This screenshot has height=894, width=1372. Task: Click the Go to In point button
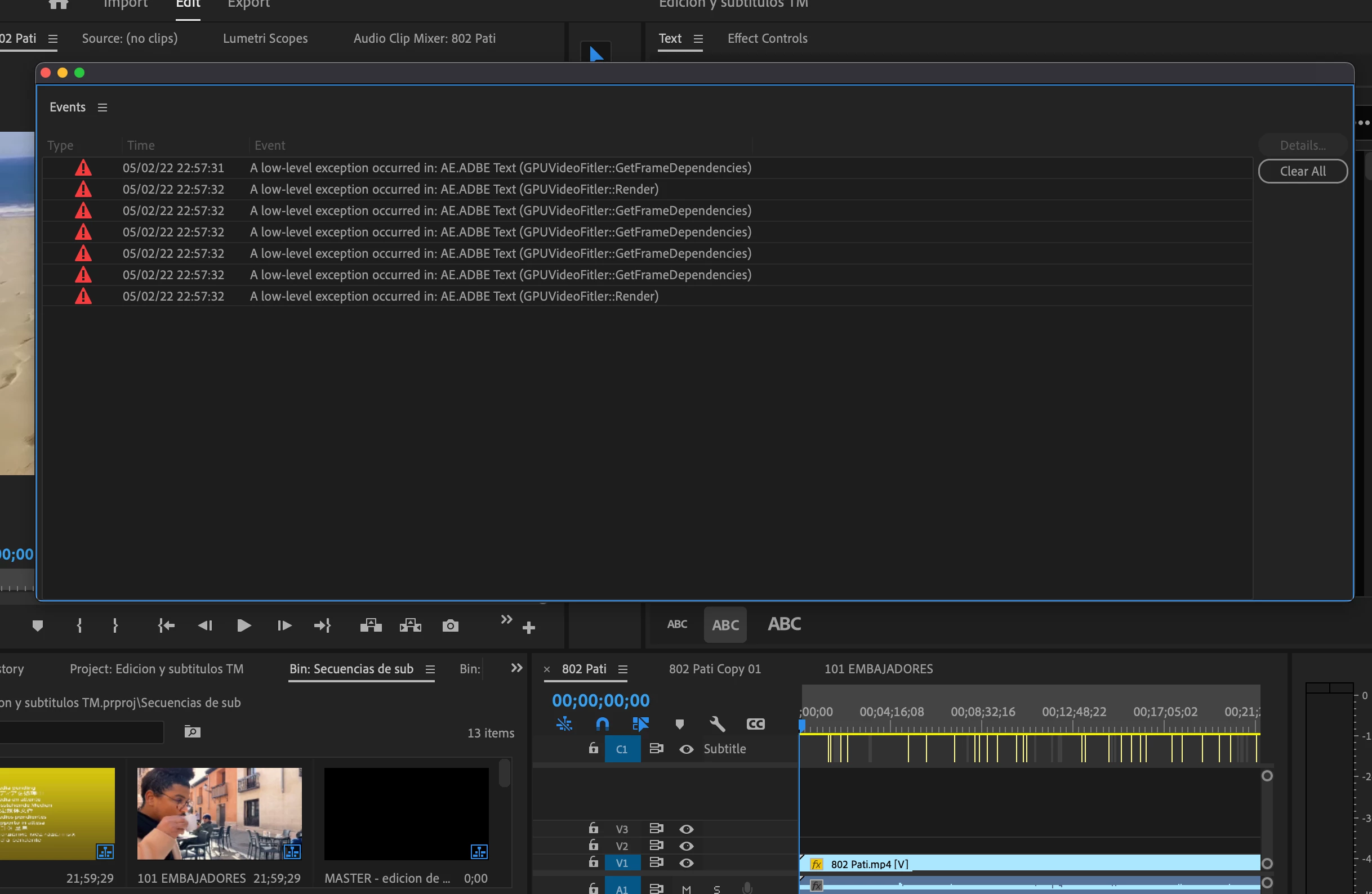(x=166, y=625)
